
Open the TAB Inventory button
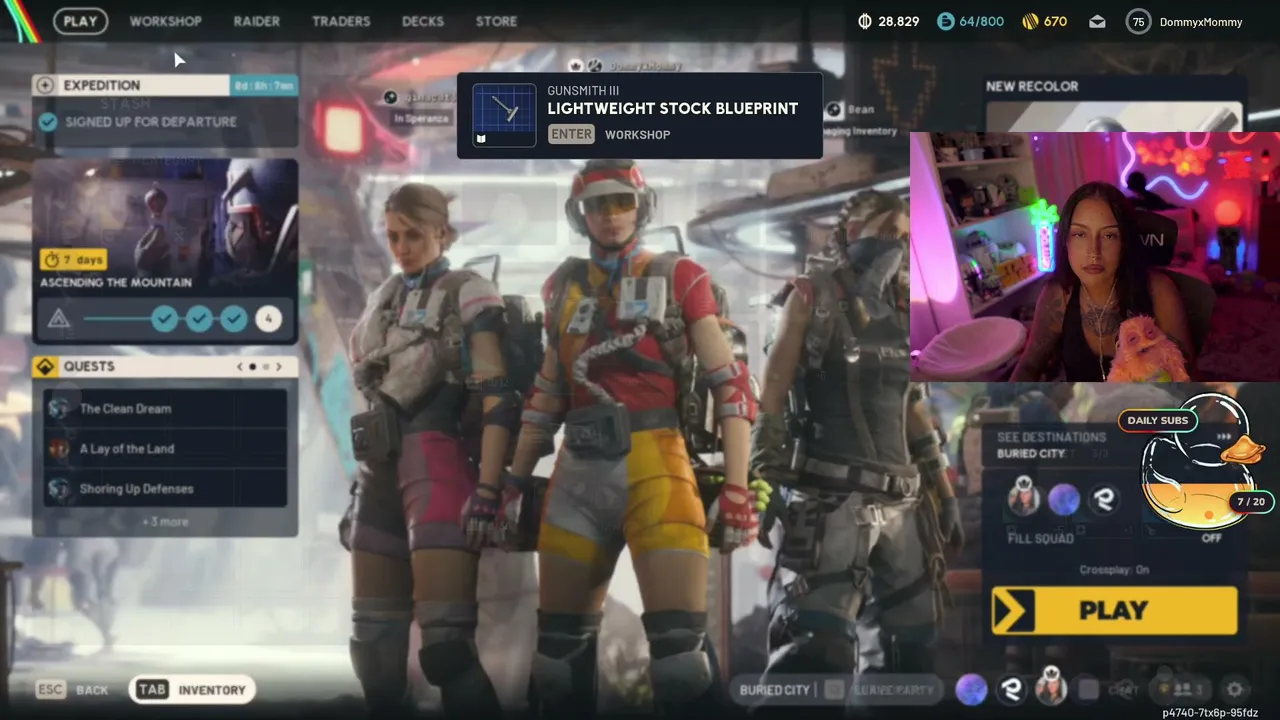(191, 690)
